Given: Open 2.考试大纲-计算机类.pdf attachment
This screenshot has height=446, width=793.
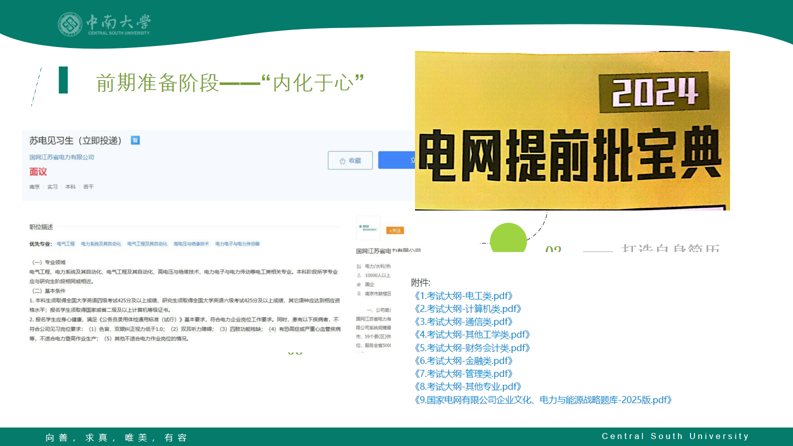Looking at the screenshot, I should tap(469, 309).
